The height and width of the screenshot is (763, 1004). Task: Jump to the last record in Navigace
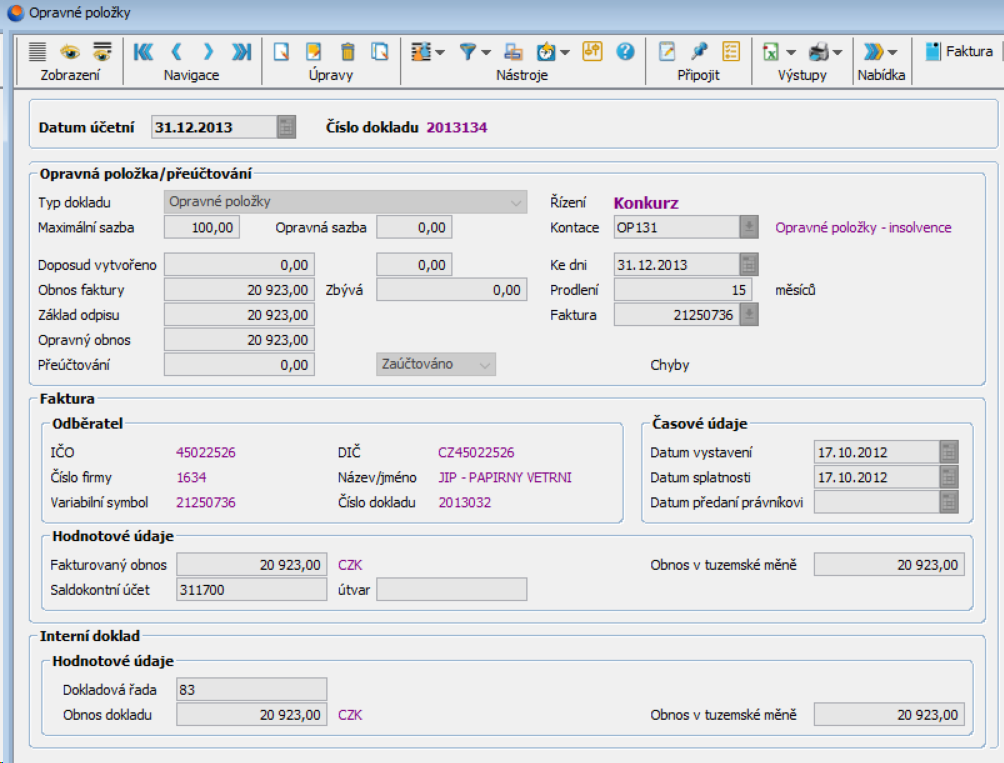pos(241,51)
